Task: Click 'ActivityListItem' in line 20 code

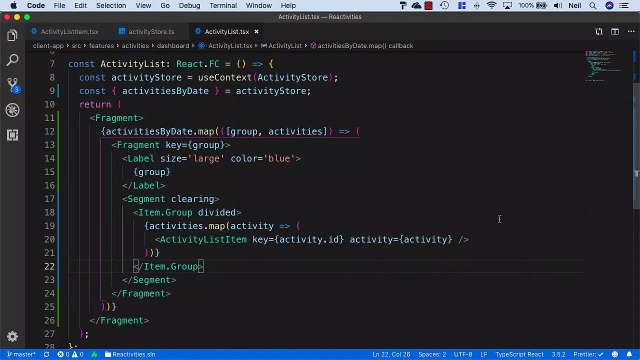Action: tap(203, 239)
